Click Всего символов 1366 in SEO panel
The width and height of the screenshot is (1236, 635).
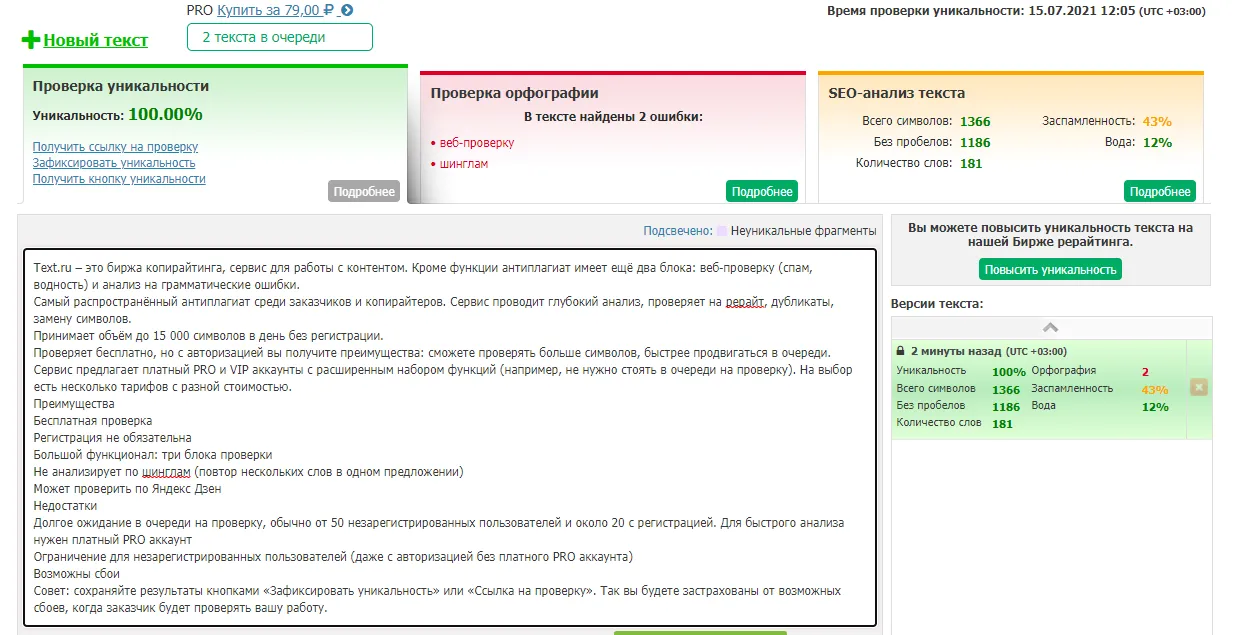[975, 121]
